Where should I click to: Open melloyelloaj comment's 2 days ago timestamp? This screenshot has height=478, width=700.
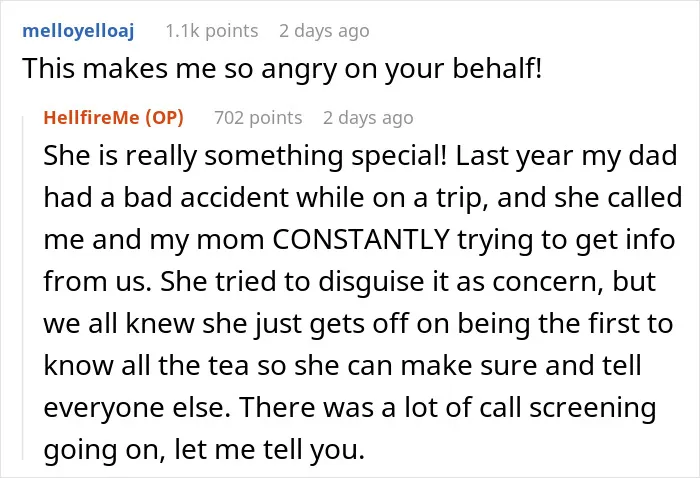click(x=324, y=31)
